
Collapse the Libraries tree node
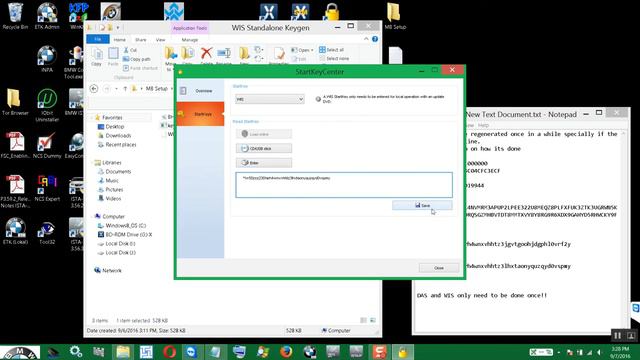point(91,162)
